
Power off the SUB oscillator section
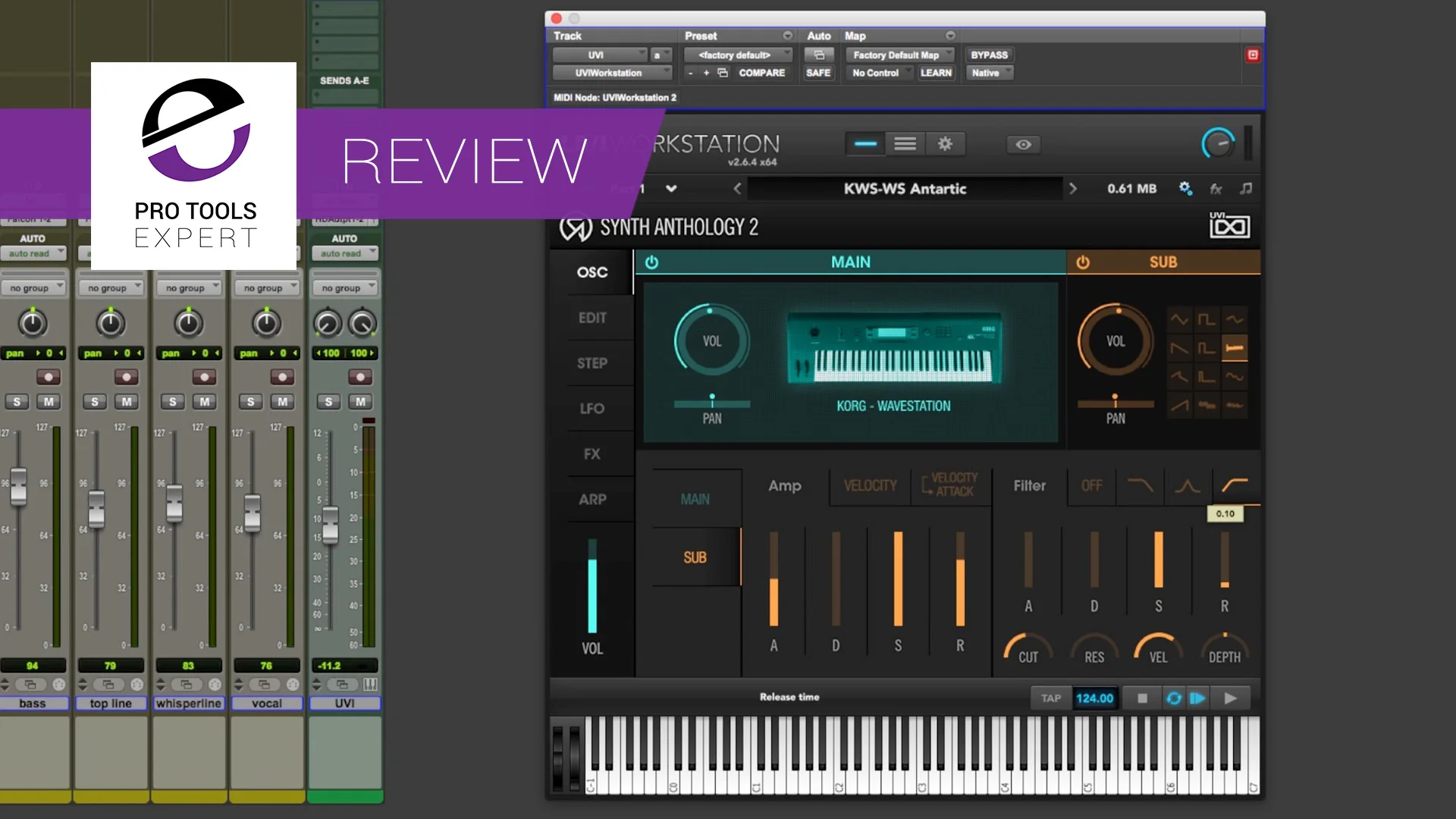[x=1083, y=262]
